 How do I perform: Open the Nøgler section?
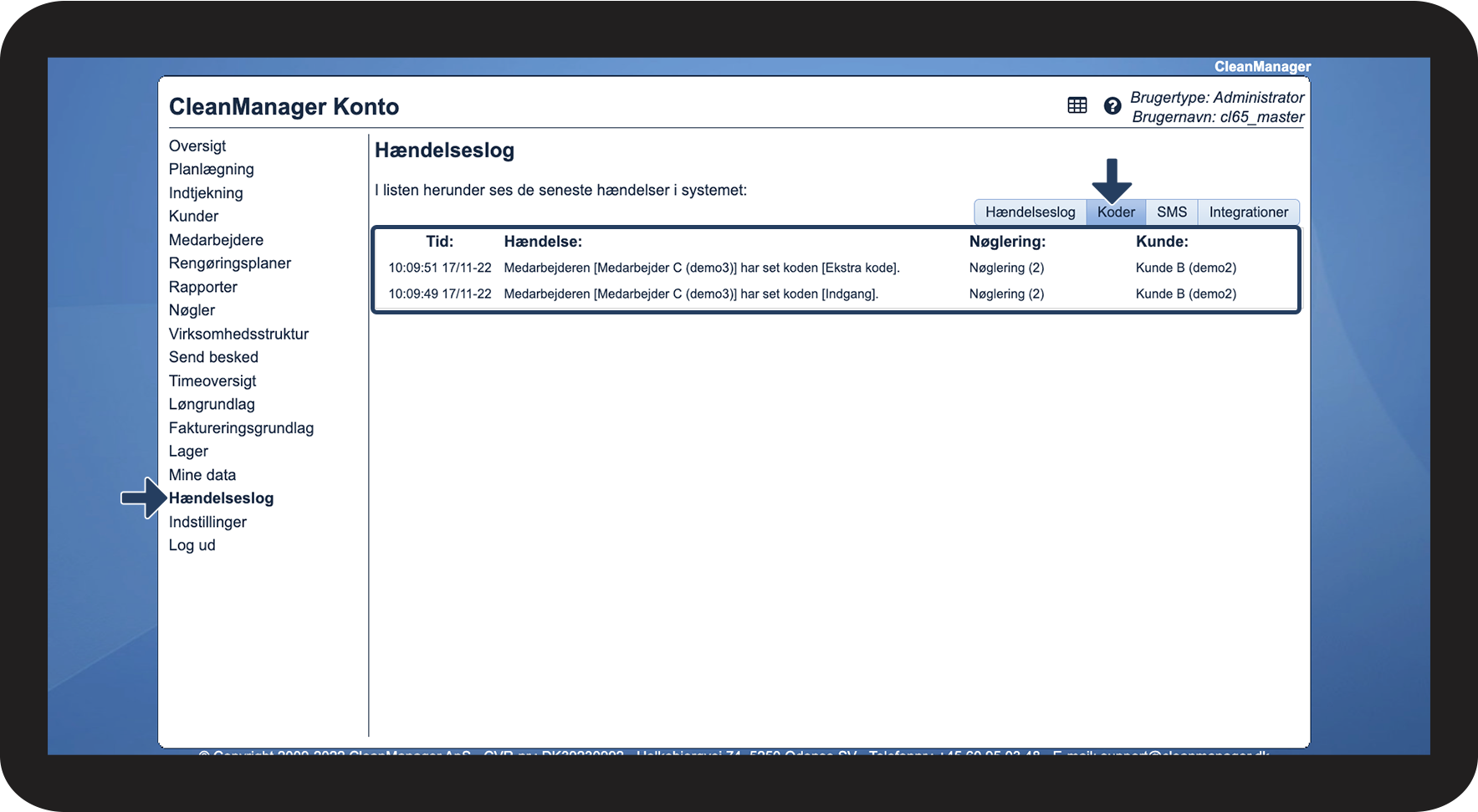192,310
